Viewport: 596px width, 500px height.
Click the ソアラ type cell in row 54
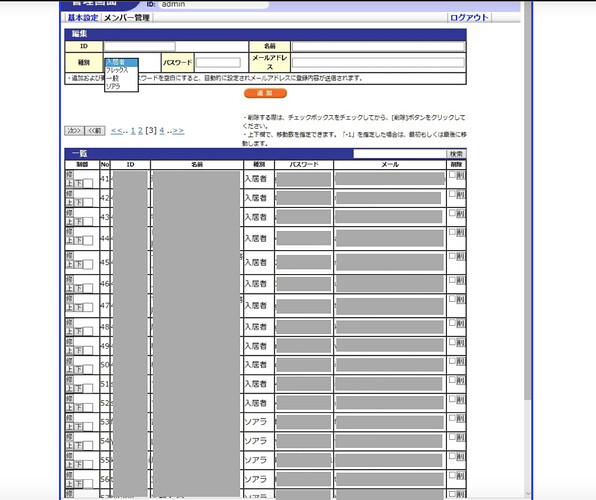[x=258, y=441]
